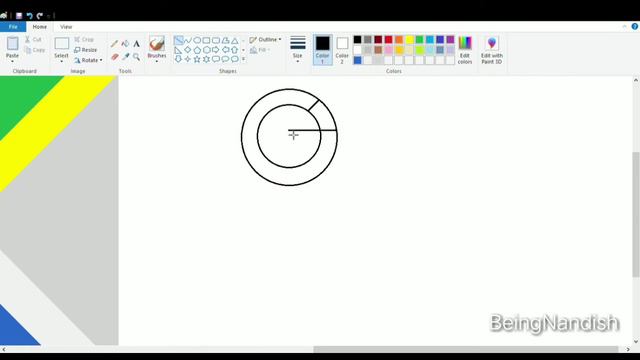The width and height of the screenshot is (640, 360).
Task: Choose the Down arrow shape
Action: (x=178, y=59)
